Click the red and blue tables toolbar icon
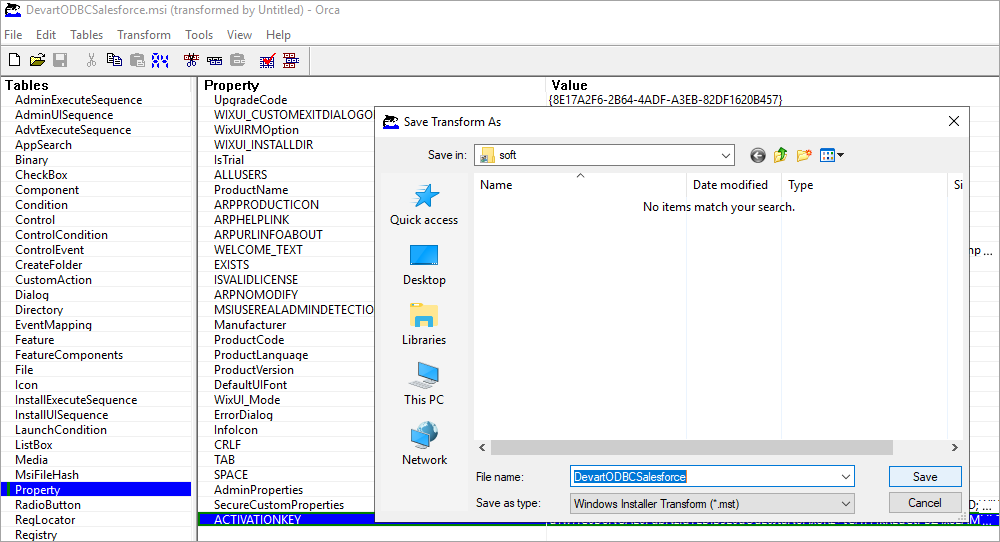The width and height of the screenshot is (1000, 542). pos(291,60)
